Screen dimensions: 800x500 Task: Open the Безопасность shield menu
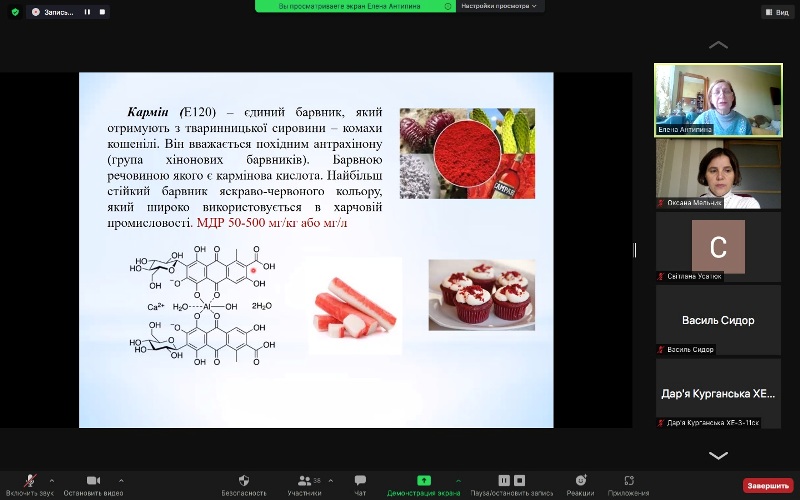pyautogui.click(x=244, y=486)
